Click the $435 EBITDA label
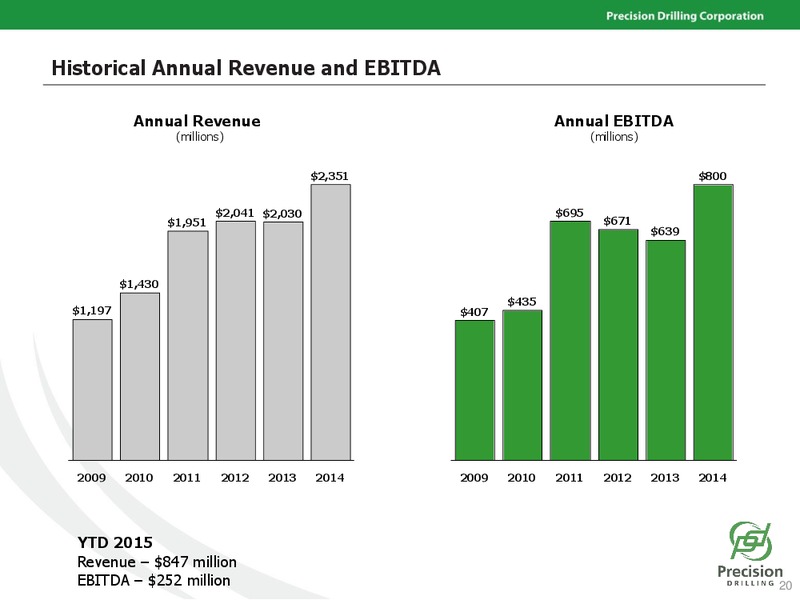800x600 pixels. click(522, 302)
